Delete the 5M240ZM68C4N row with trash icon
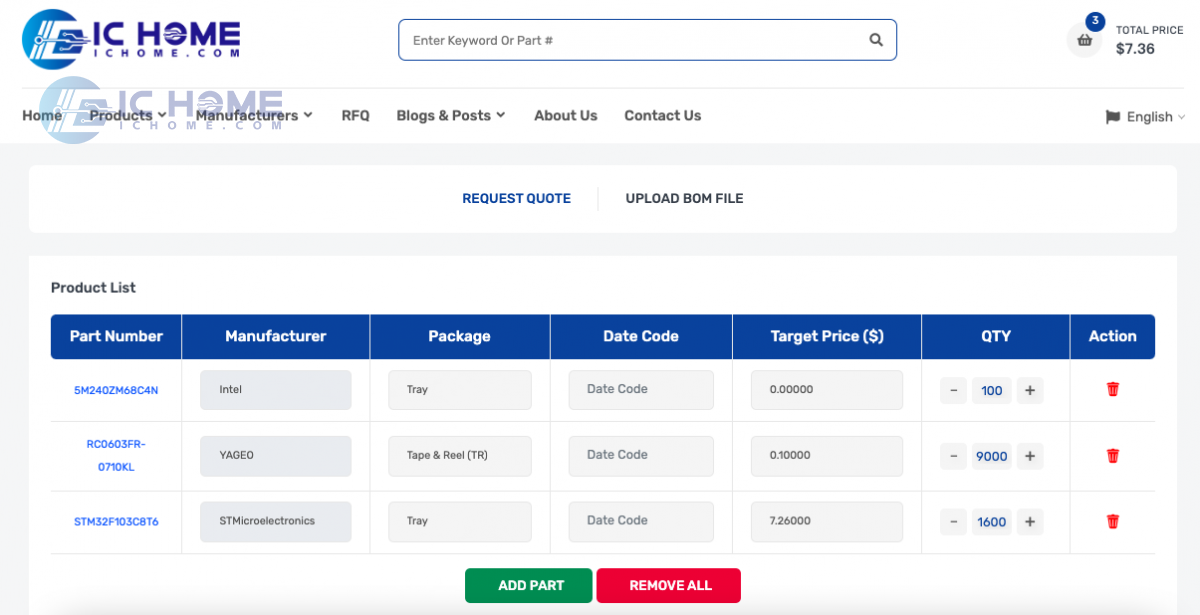The width and height of the screenshot is (1200, 615). pyautogui.click(x=1113, y=389)
